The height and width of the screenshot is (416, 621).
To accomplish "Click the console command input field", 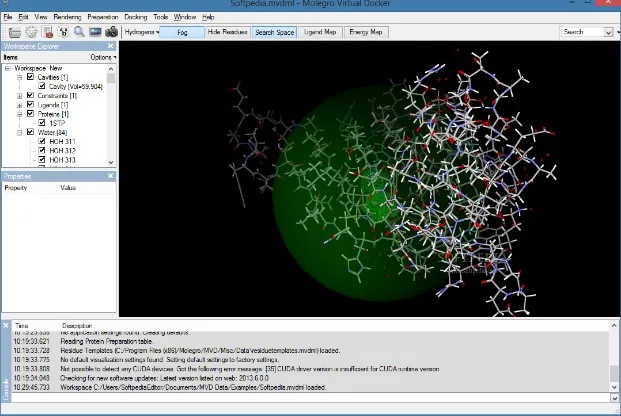I will pyautogui.click(x=310, y=398).
